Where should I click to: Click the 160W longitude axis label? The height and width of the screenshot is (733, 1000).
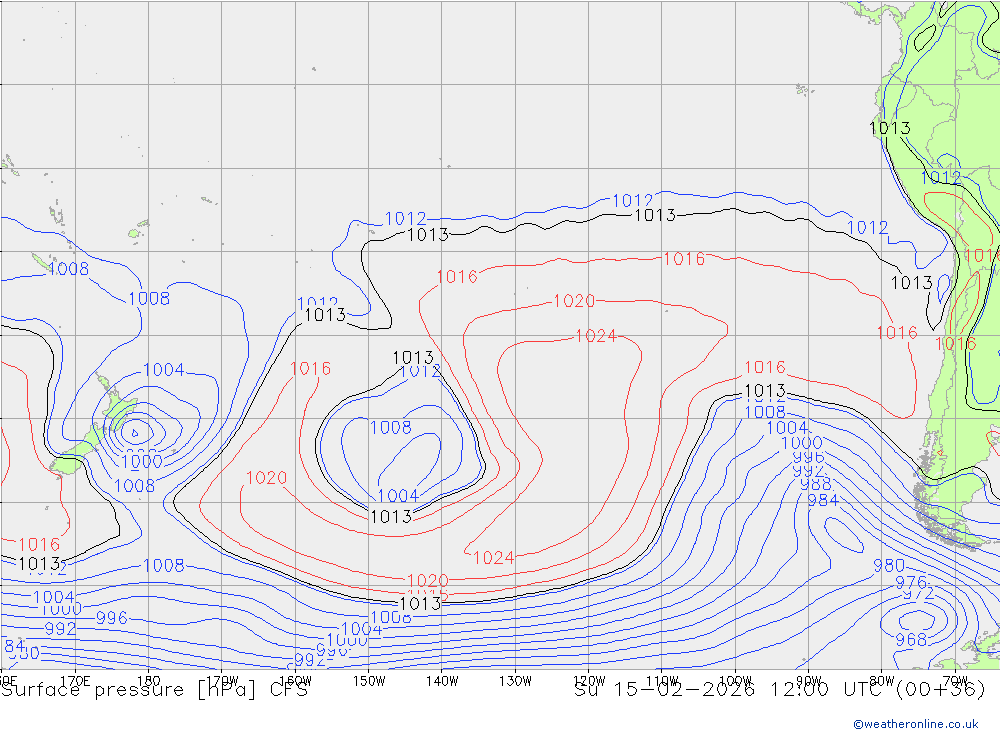coord(295,681)
